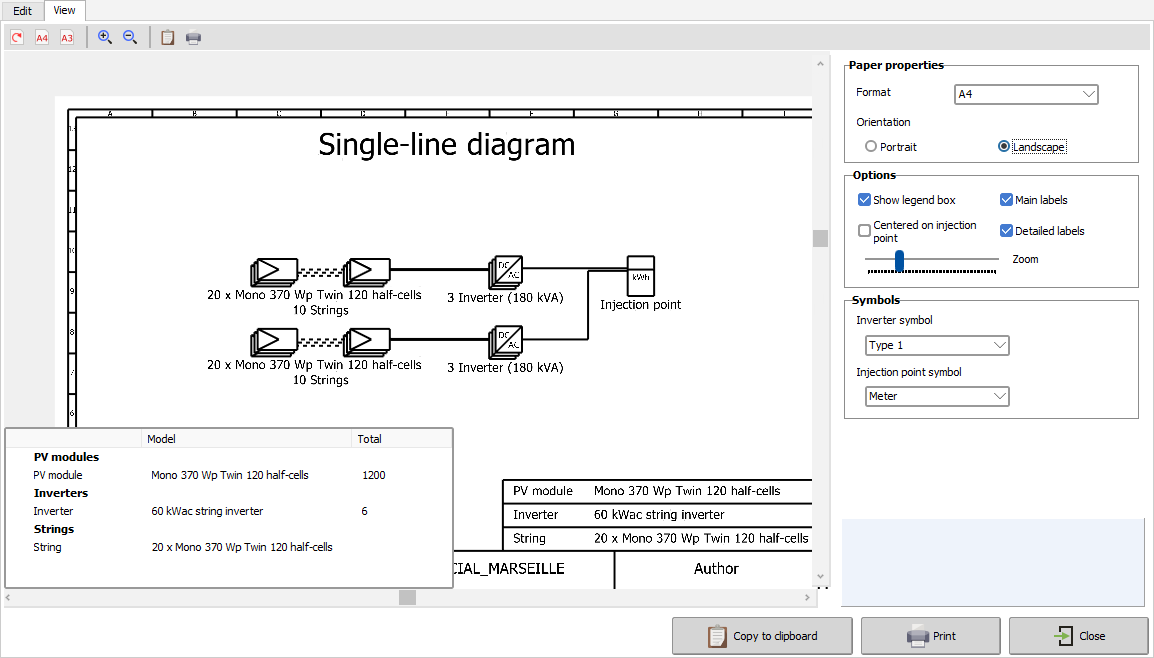Open the Injection point symbol Meter dropdown
The image size is (1154, 658).
937,396
